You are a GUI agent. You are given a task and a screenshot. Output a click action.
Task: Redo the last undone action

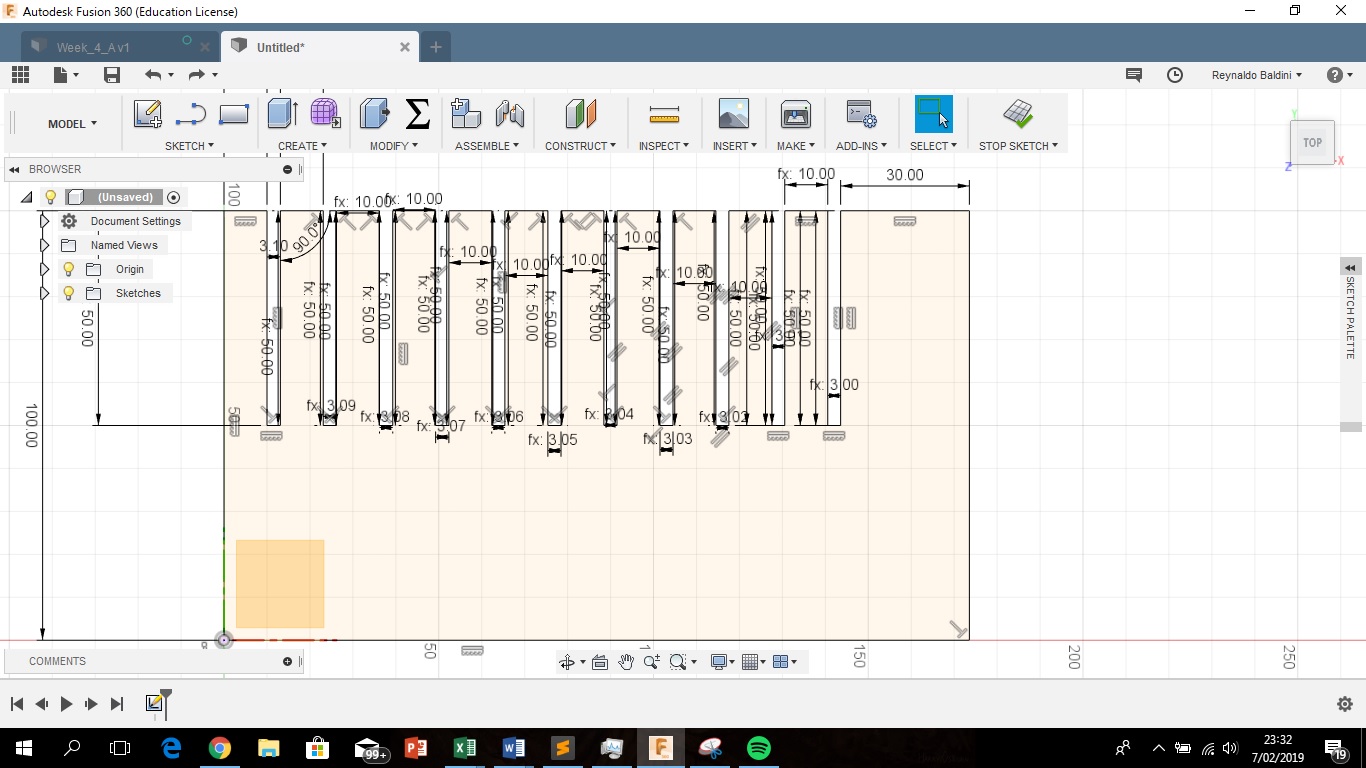tap(196, 75)
